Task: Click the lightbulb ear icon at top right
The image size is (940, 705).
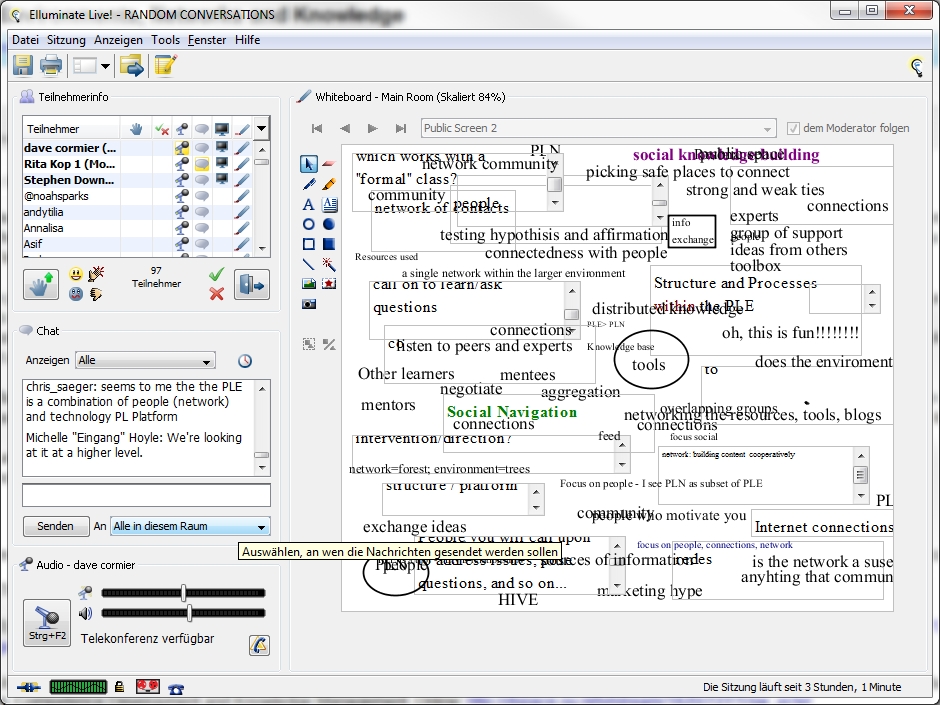Action: pos(916,67)
